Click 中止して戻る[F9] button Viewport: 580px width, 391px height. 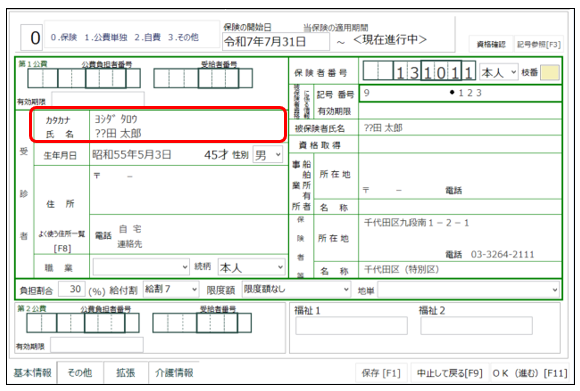pos(450,373)
